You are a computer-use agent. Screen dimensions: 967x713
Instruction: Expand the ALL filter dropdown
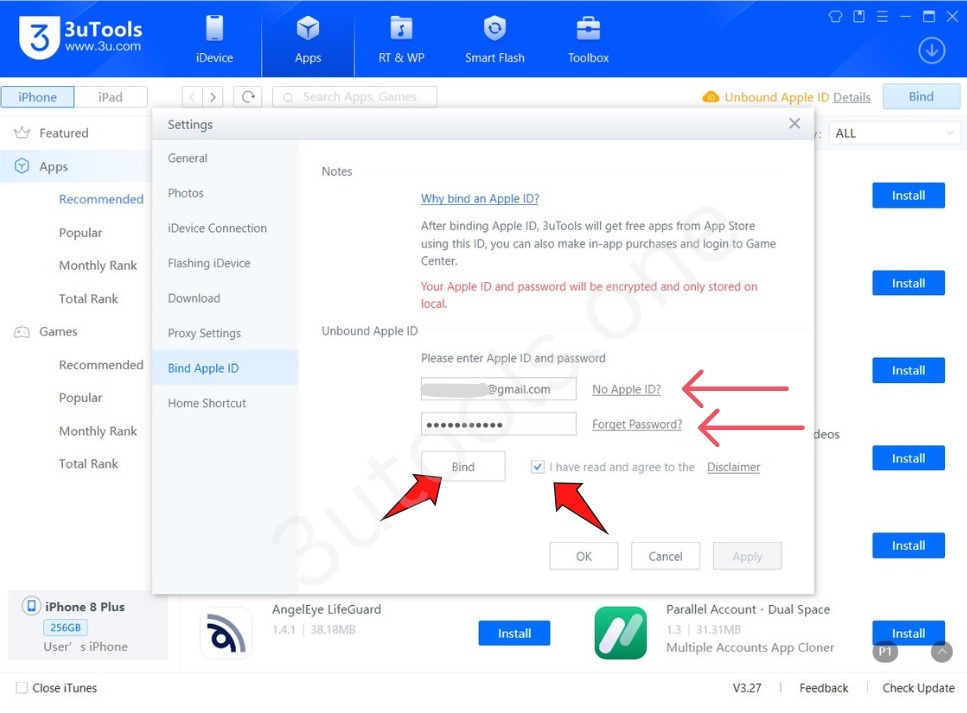(x=894, y=133)
